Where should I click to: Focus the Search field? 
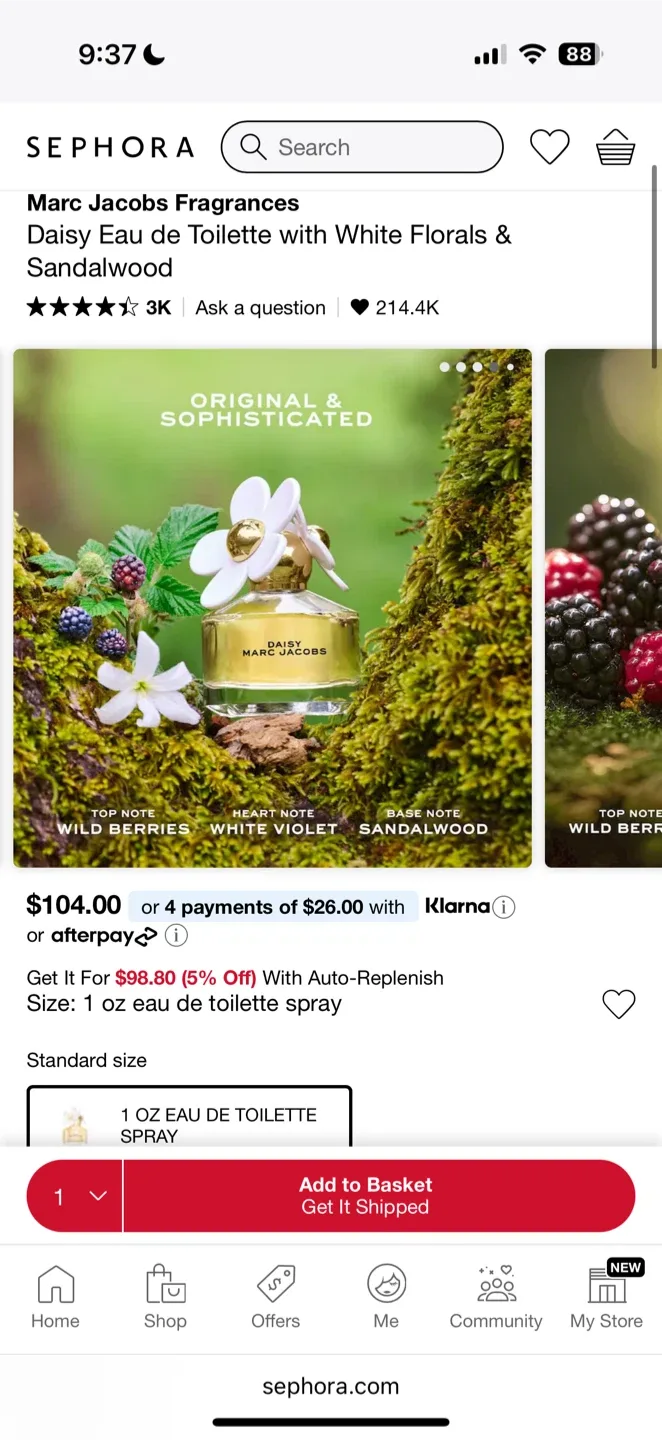pos(361,148)
